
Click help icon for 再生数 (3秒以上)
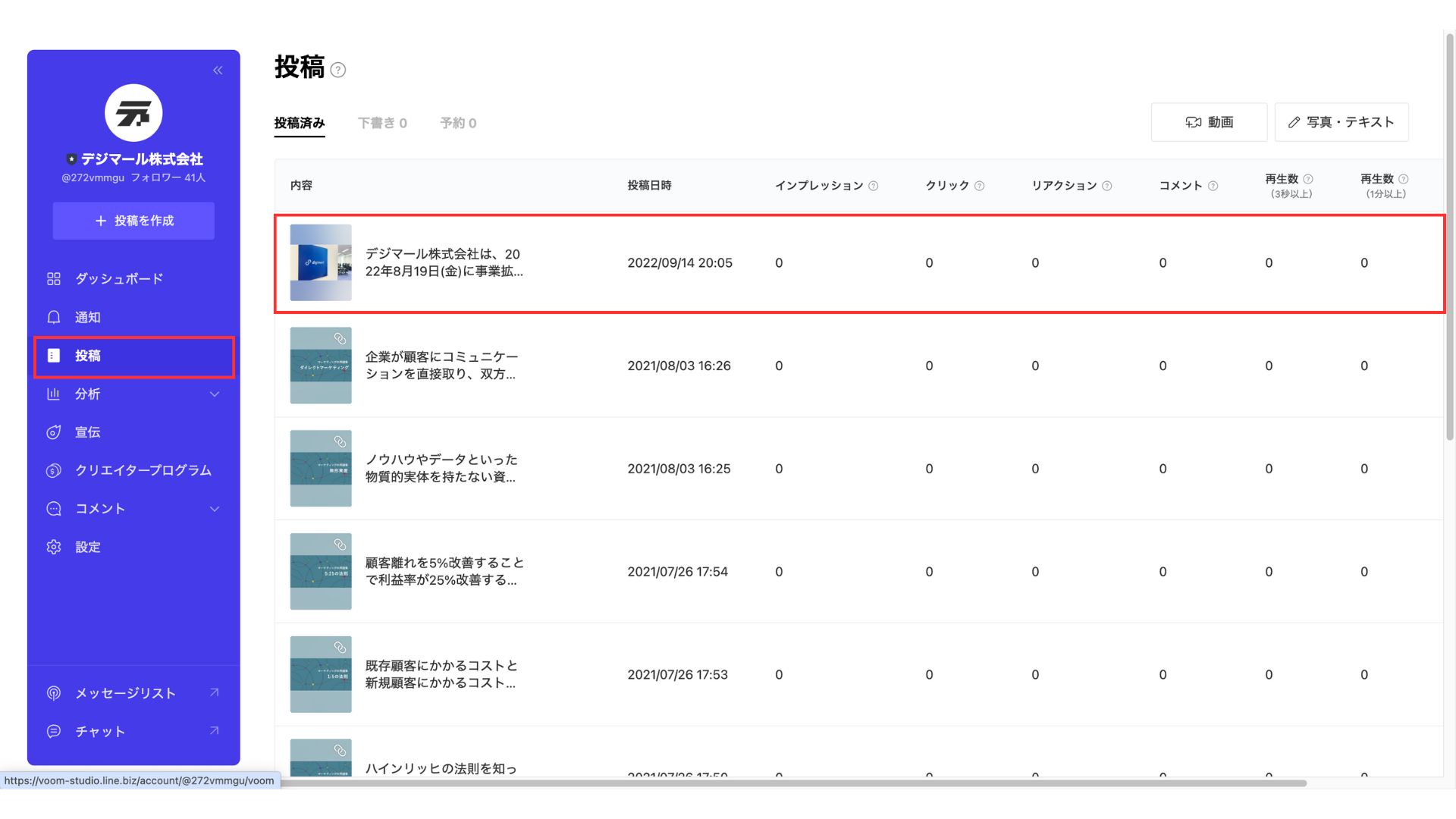click(x=1307, y=179)
